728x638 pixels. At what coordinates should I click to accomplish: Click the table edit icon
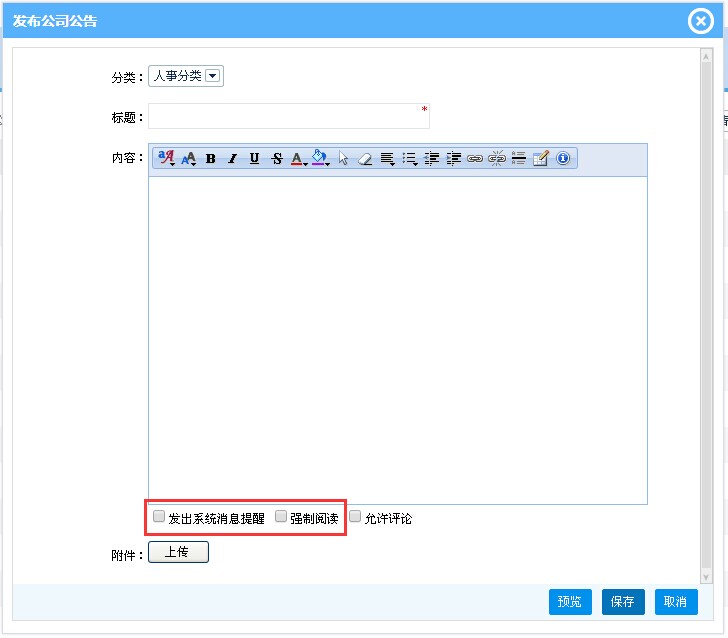click(540, 158)
